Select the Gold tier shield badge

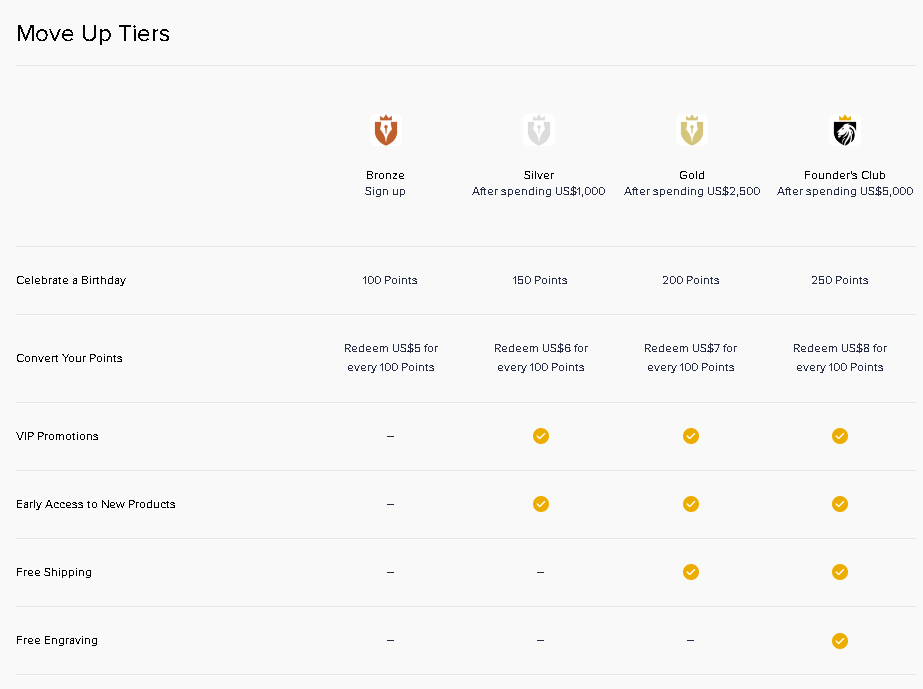point(691,130)
